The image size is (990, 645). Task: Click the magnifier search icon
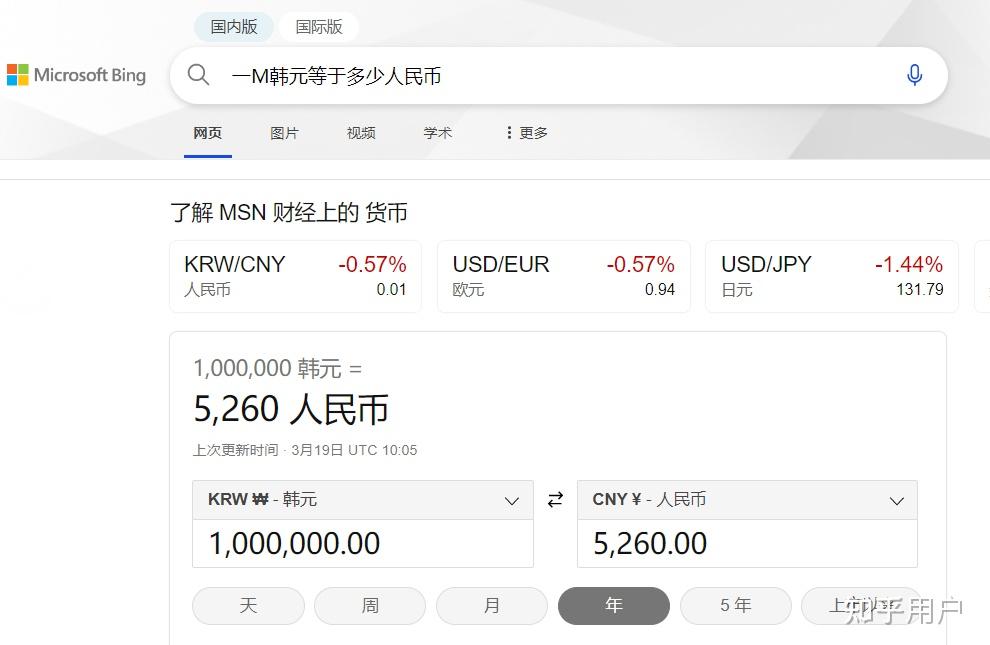coord(198,74)
